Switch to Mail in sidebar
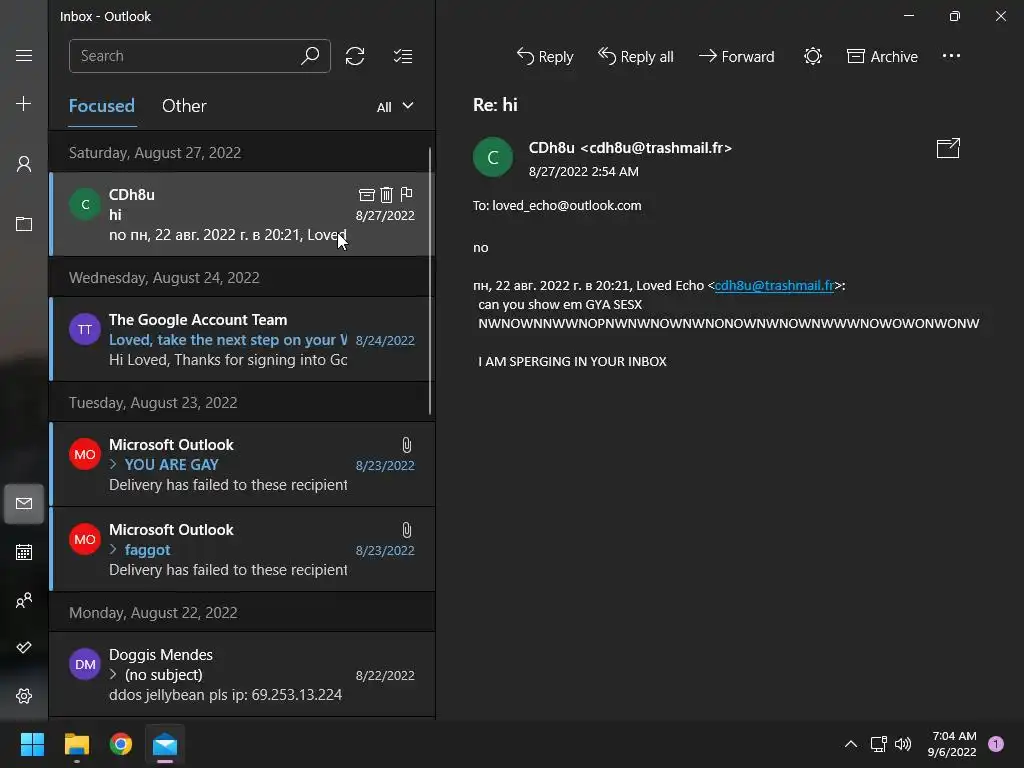Screen dimensions: 1024x768 tap(24, 504)
